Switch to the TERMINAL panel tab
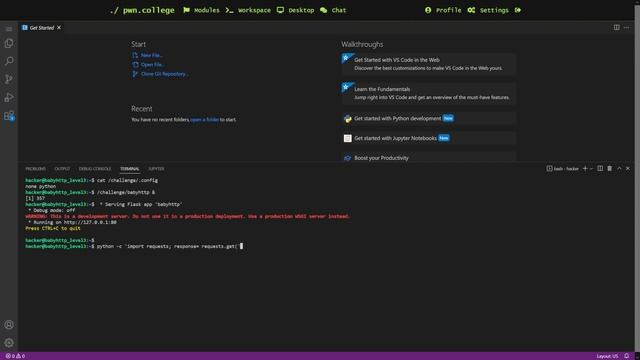 tap(129, 169)
